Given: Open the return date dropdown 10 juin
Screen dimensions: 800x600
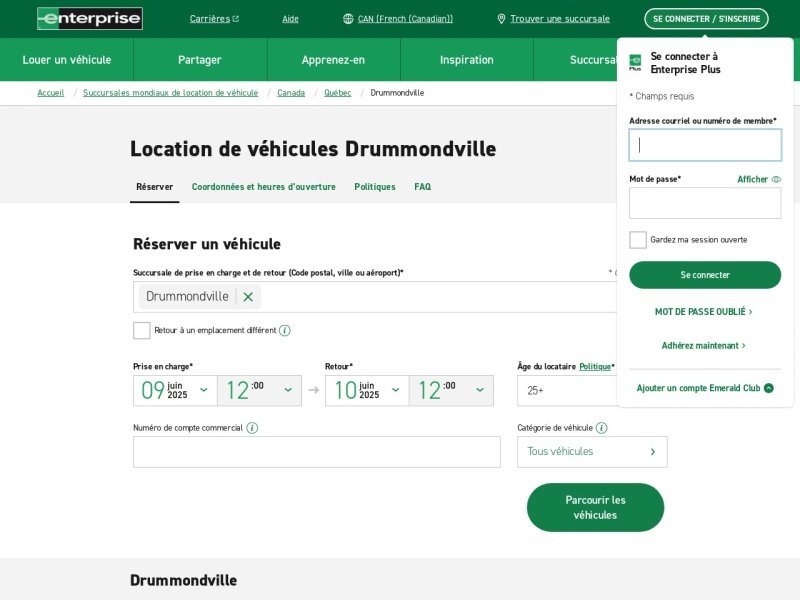Looking at the screenshot, I should pos(367,390).
